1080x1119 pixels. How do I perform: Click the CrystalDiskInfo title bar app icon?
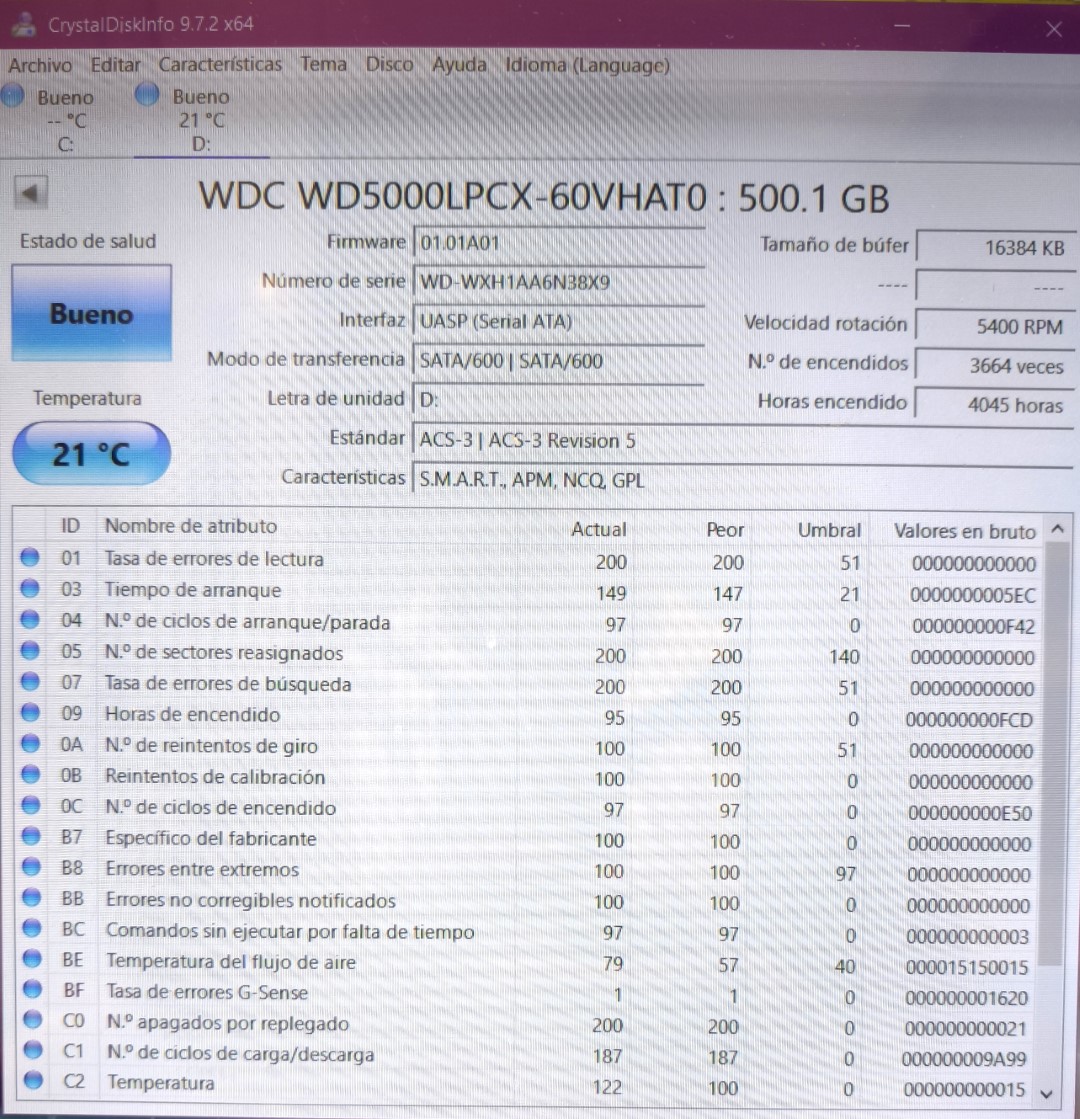tap(24, 24)
